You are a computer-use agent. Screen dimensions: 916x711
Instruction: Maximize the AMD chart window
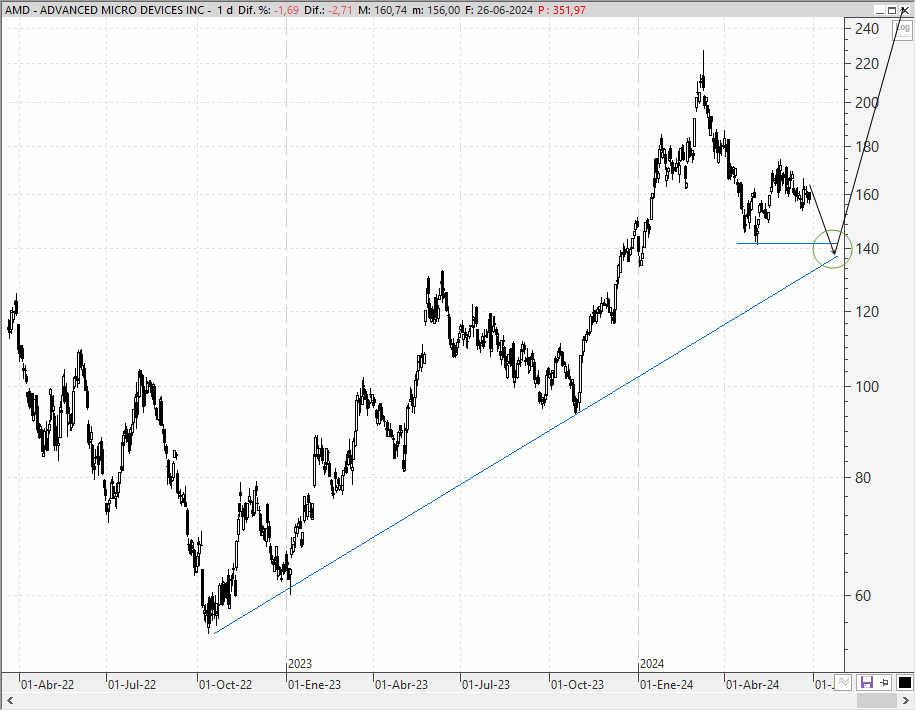pyautogui.click(x=892, y=11)
